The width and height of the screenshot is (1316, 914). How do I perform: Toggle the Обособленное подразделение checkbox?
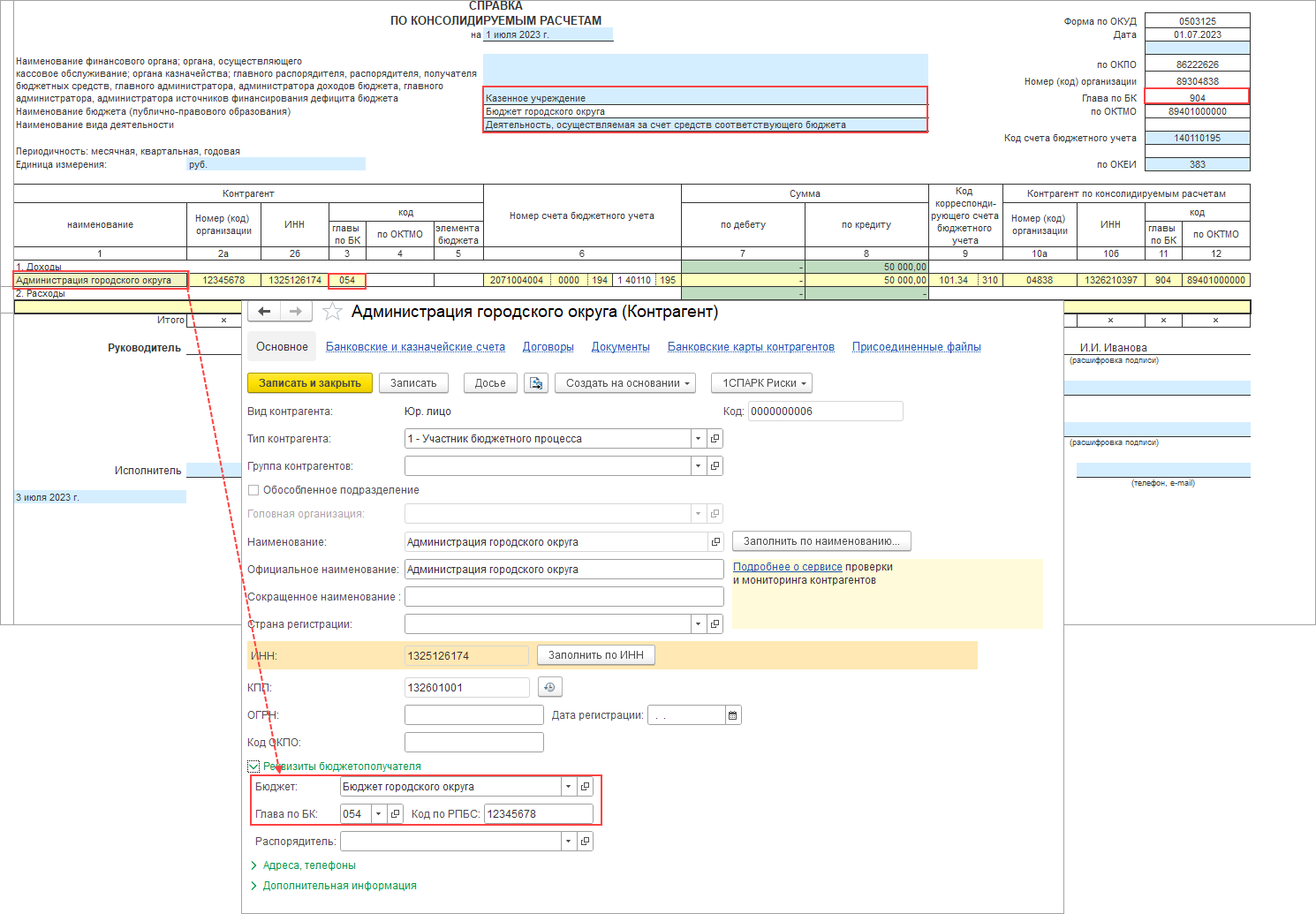253,490
